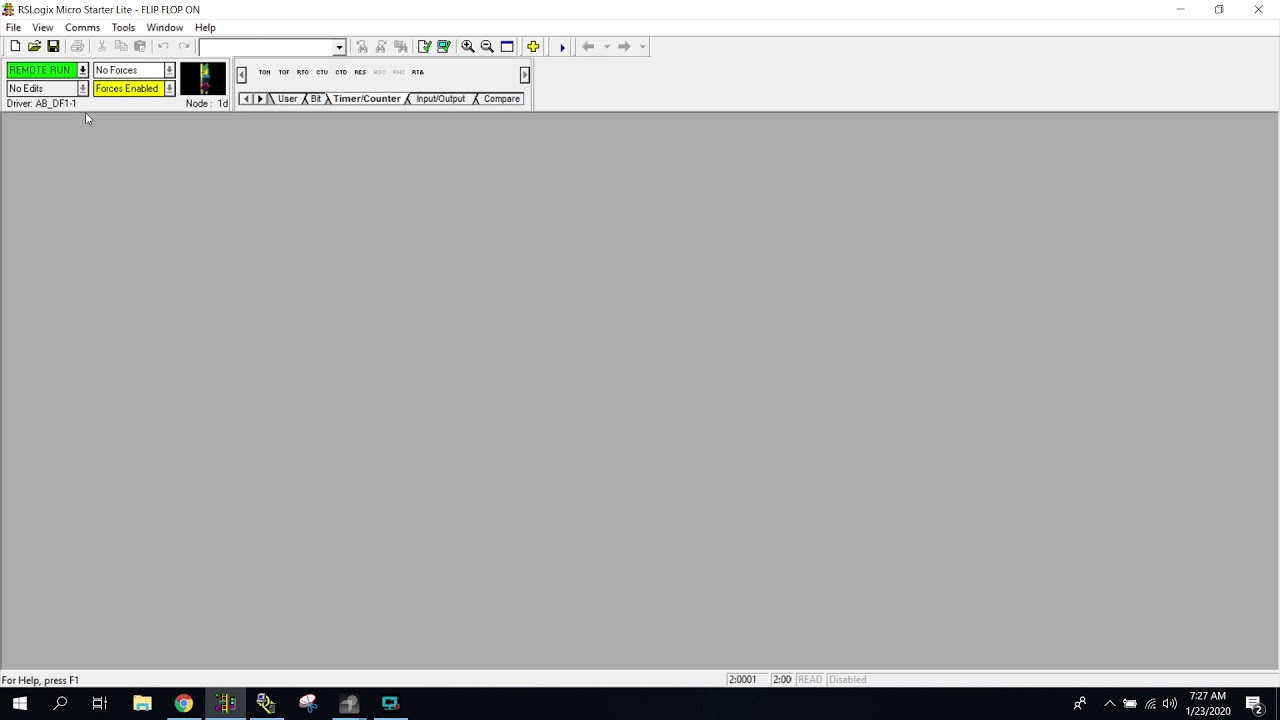Open the Comms menu
Image resolution: width=1280 pixels, height=720 pixels.
[82, 27]
